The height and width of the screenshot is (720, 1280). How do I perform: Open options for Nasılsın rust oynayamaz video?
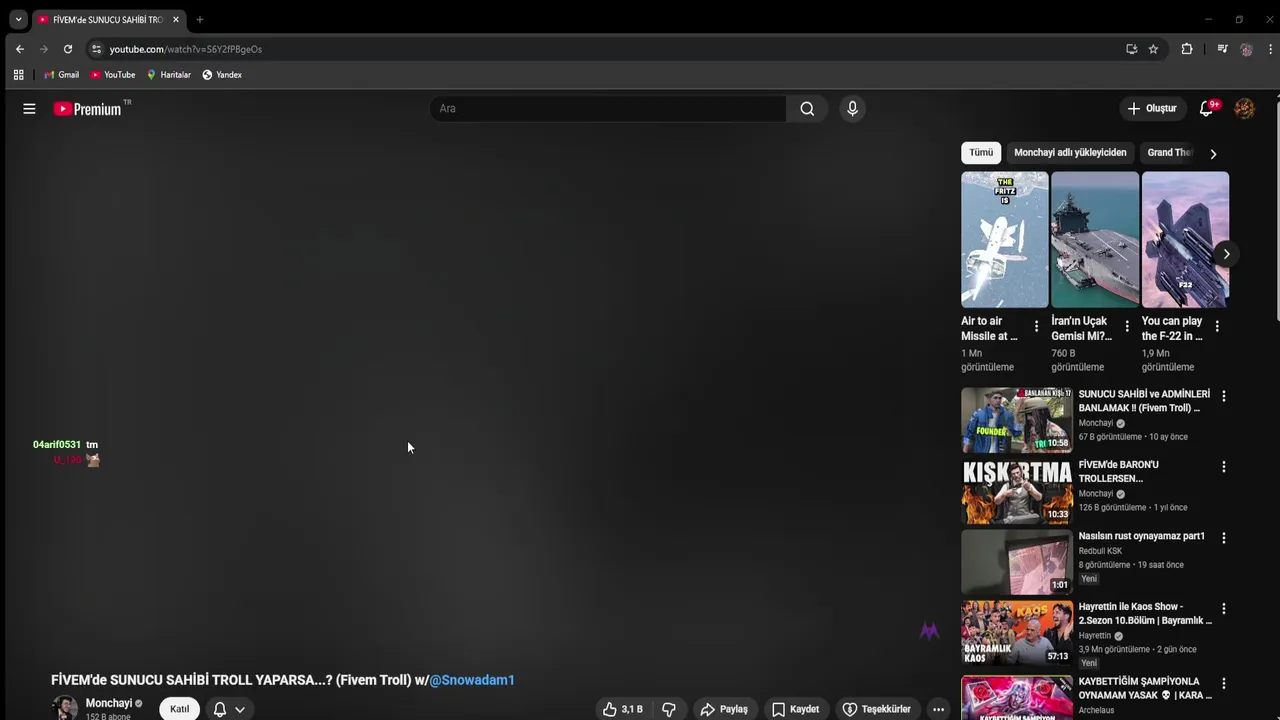(x=1223, y=538)
